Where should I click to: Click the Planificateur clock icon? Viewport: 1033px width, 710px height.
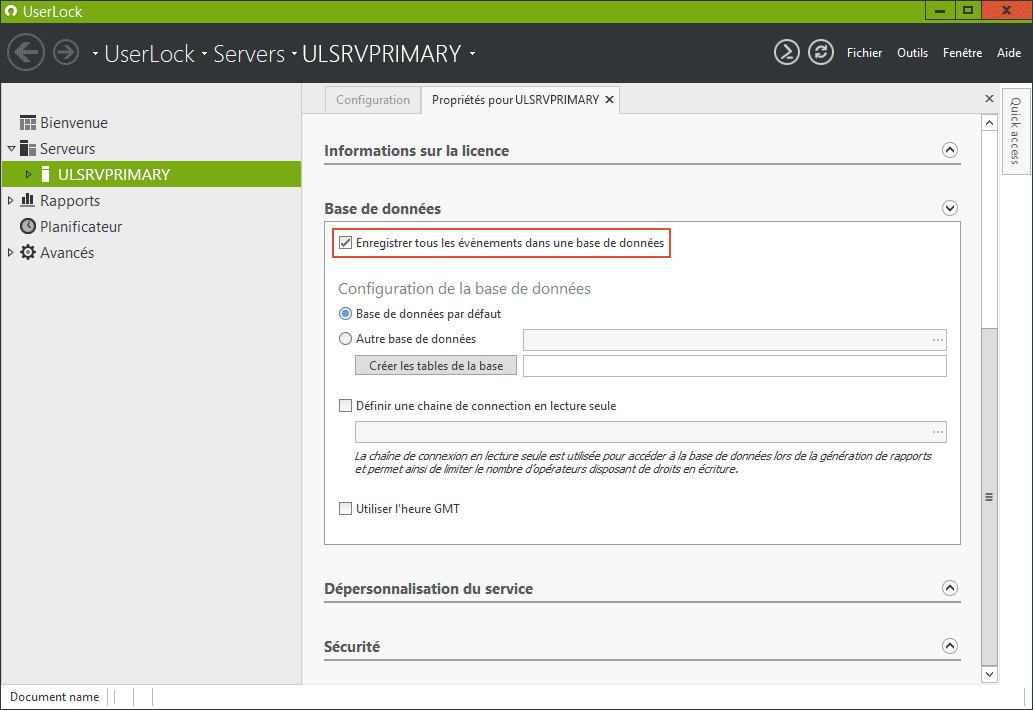click(28, 226)
